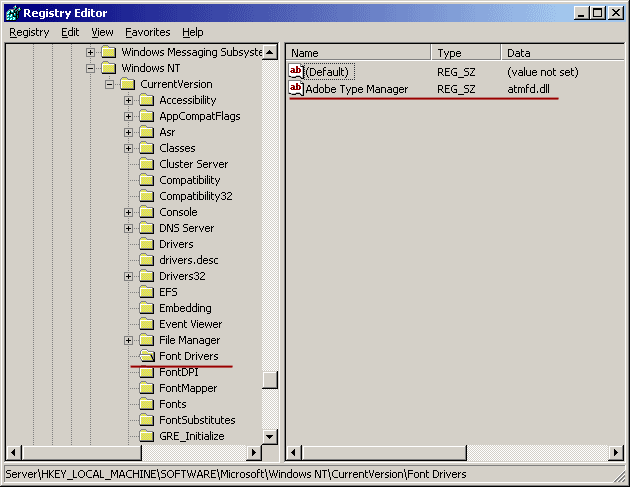The image size is (630, 487).
Task: Click the Compatibility32 folder icon
Action: pos(147,196)
